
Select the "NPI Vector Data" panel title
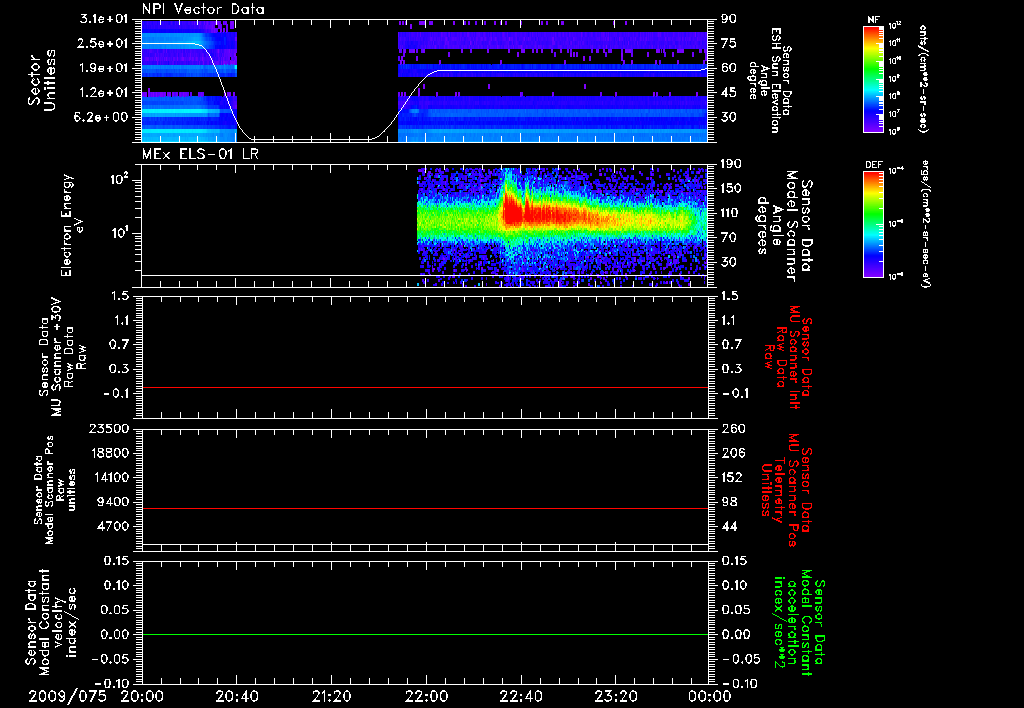click(x=203, y=9)
